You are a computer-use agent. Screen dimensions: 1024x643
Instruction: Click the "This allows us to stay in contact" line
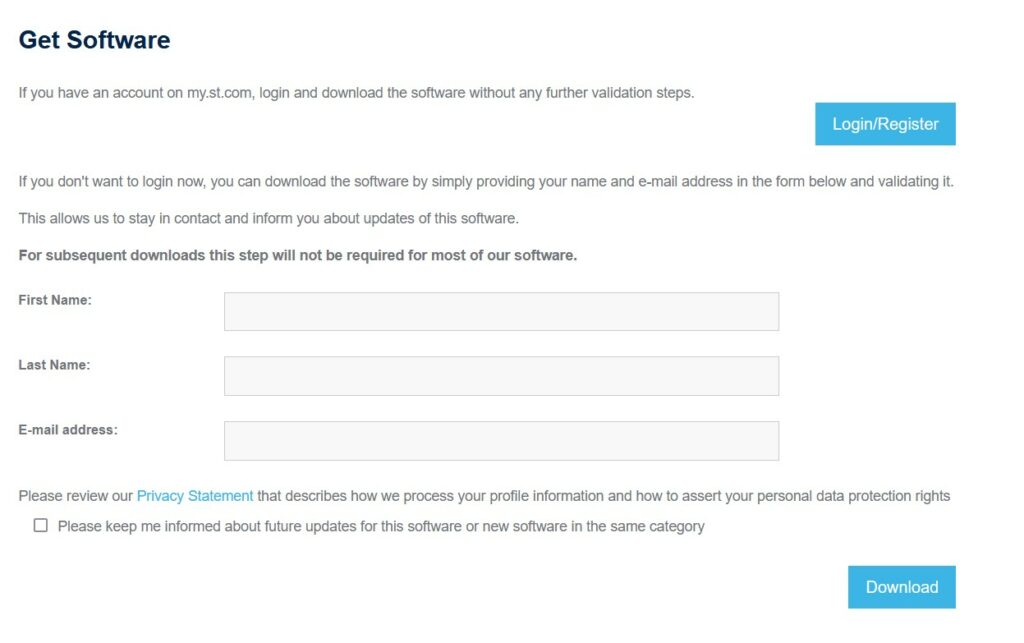point(268,218)
